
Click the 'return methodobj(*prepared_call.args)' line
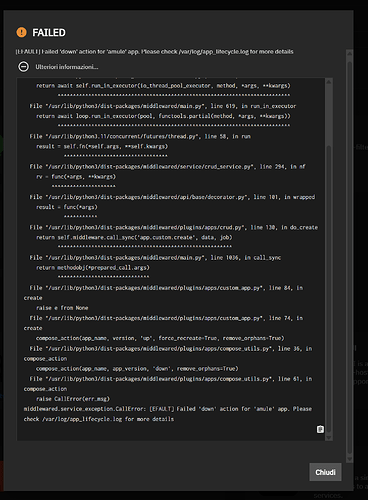click(x=93, y=267)
